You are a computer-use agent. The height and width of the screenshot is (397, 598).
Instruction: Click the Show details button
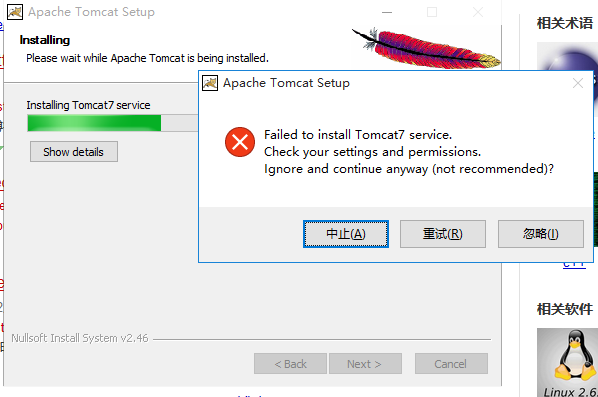coord(74,152)
